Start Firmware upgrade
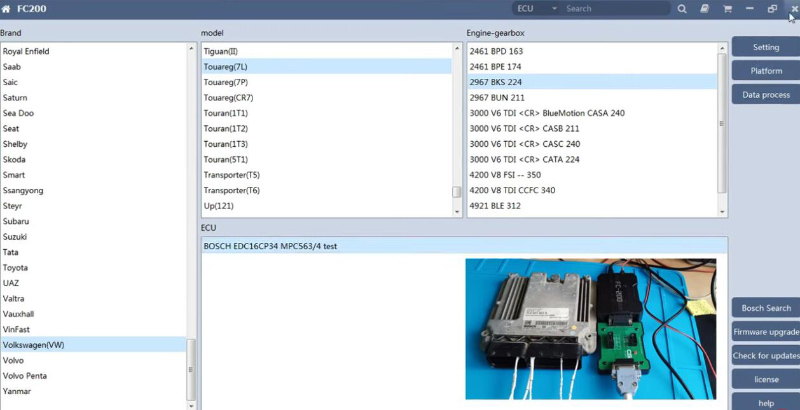Image resolution: width=800 pixels, height=410 pixels. [x=765, y=332]
